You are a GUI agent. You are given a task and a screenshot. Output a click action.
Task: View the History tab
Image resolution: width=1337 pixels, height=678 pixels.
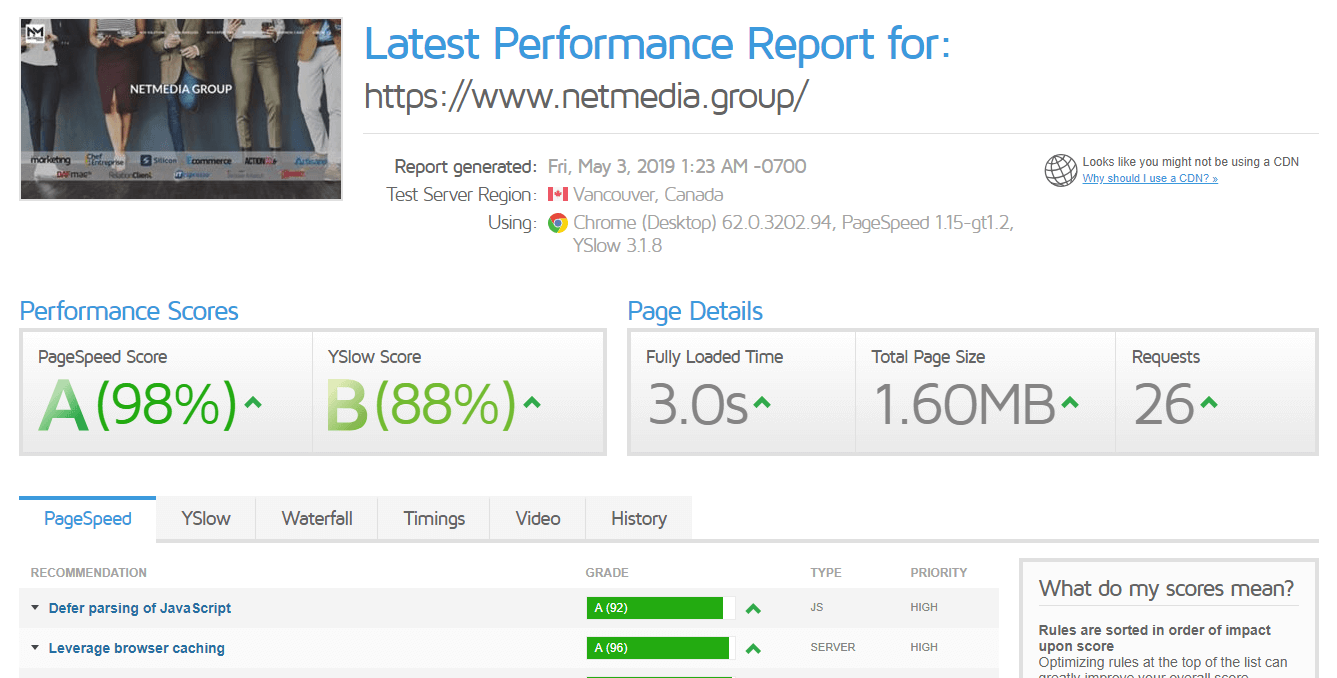point(639,519)
